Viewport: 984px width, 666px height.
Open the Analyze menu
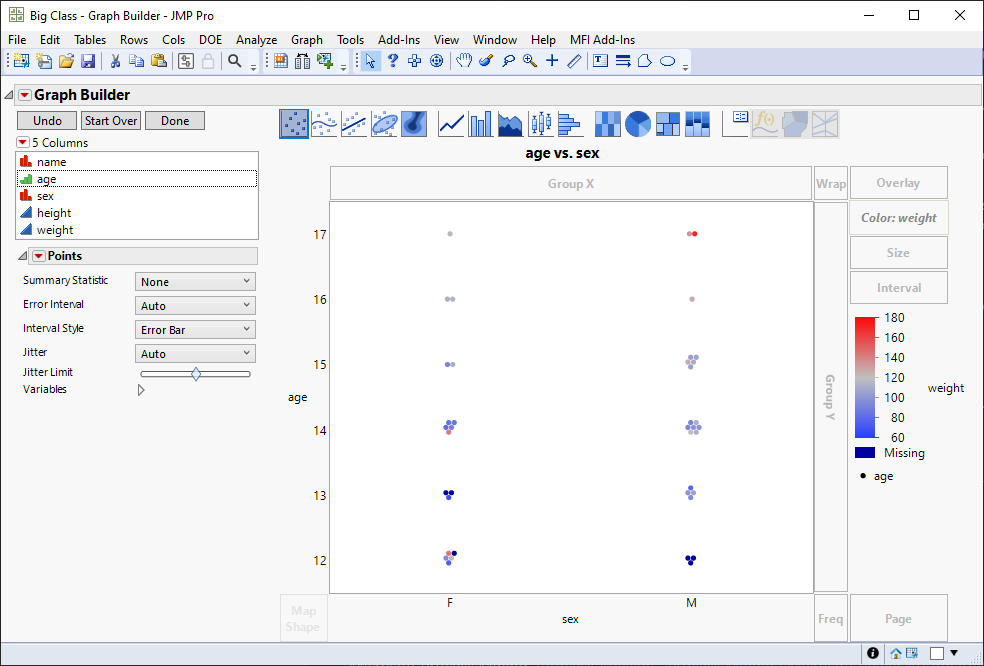coord(256,40)
